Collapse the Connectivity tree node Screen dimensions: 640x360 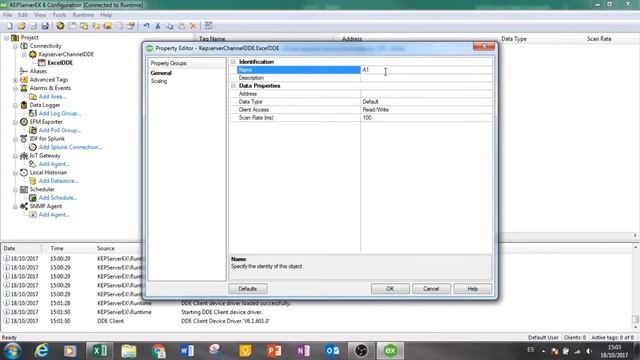pos(16,46)
